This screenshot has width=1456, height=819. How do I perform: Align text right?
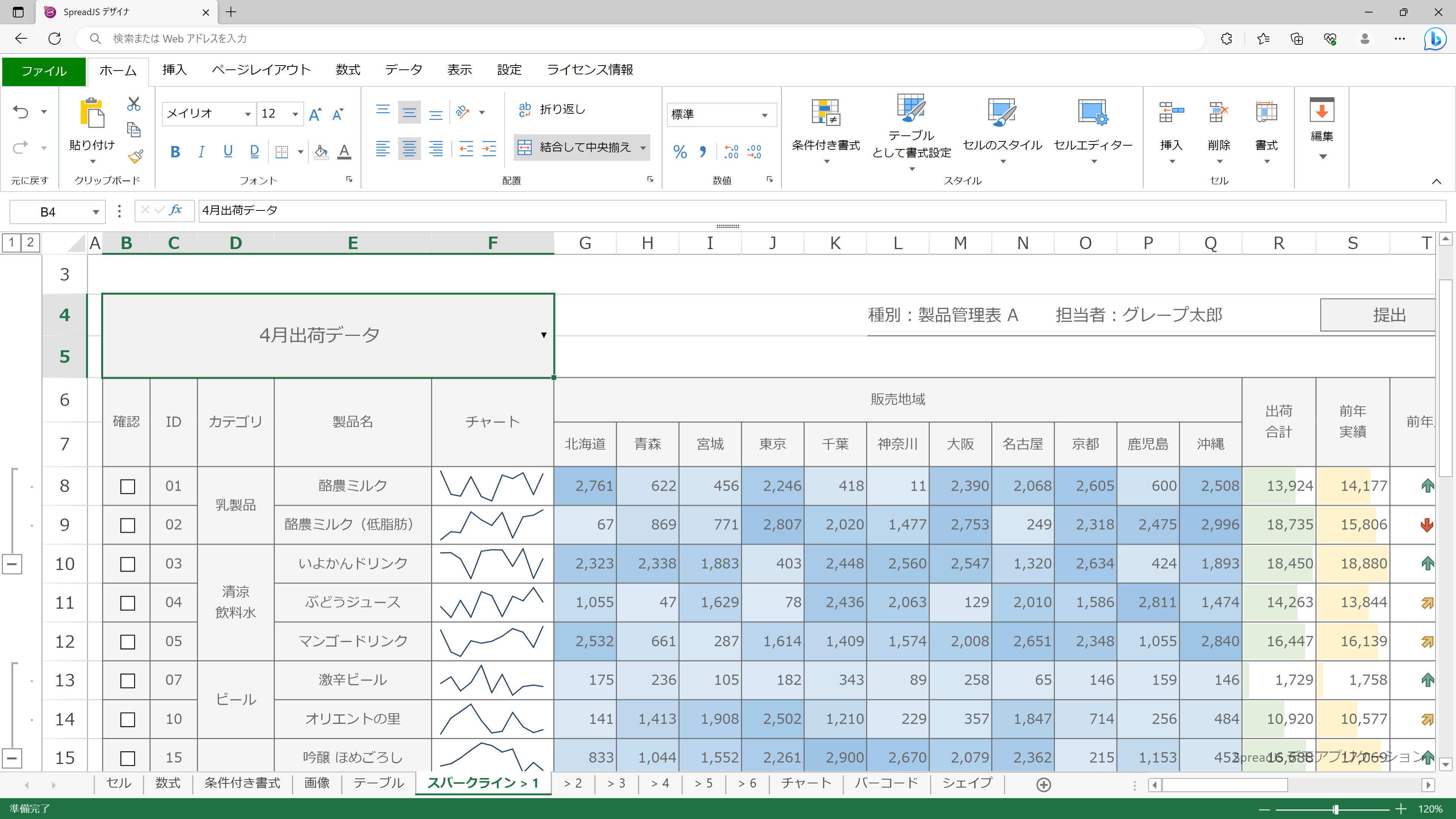436,149
